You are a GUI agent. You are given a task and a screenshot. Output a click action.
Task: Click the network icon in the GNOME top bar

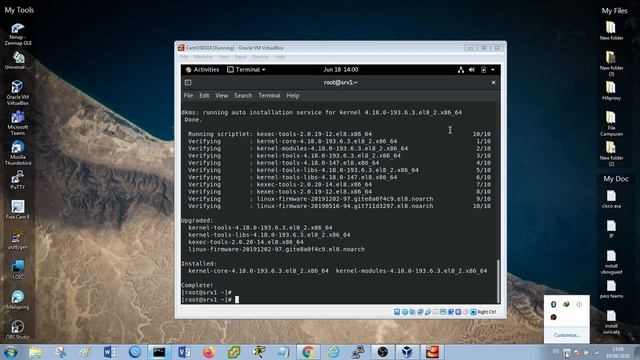point(461,70)
